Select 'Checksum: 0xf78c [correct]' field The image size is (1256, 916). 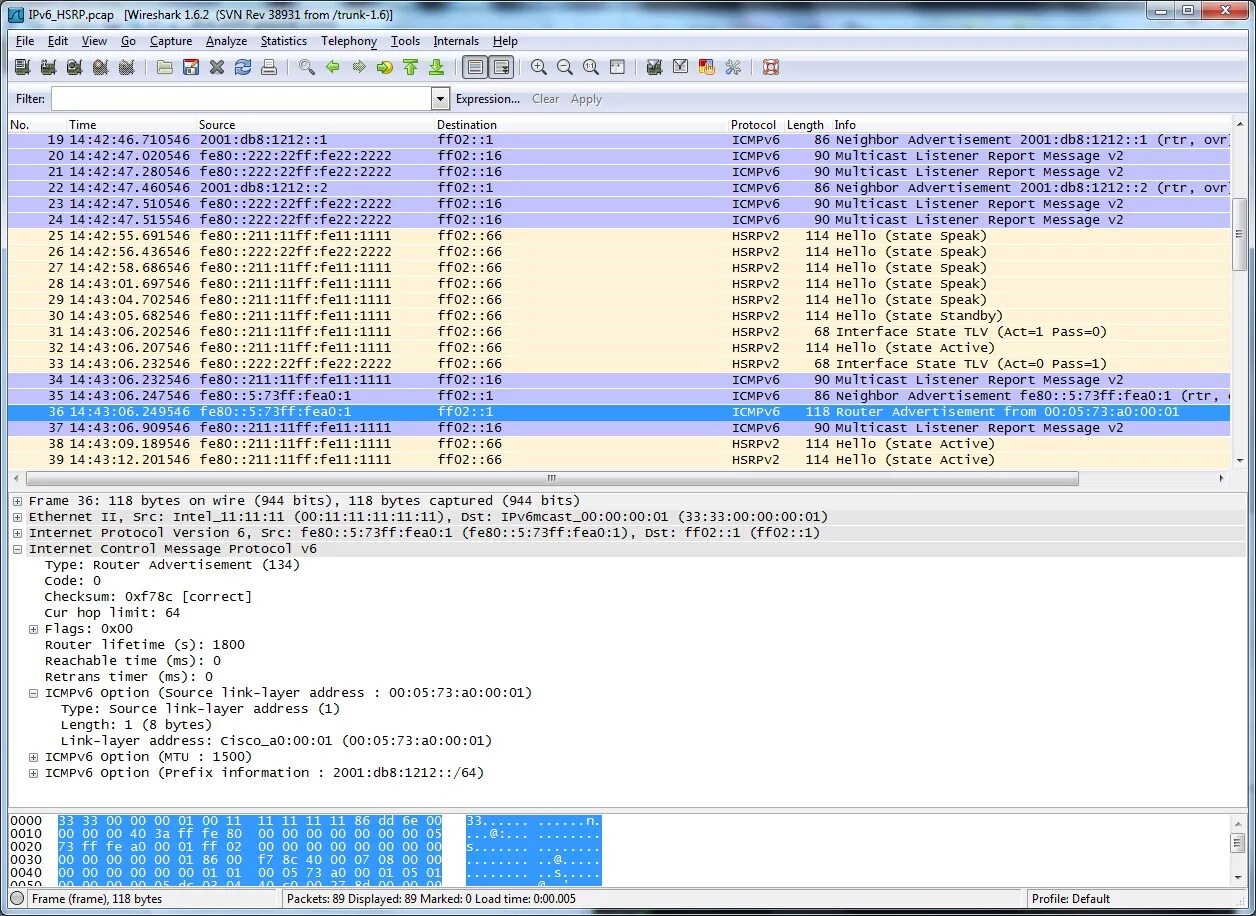149,597
